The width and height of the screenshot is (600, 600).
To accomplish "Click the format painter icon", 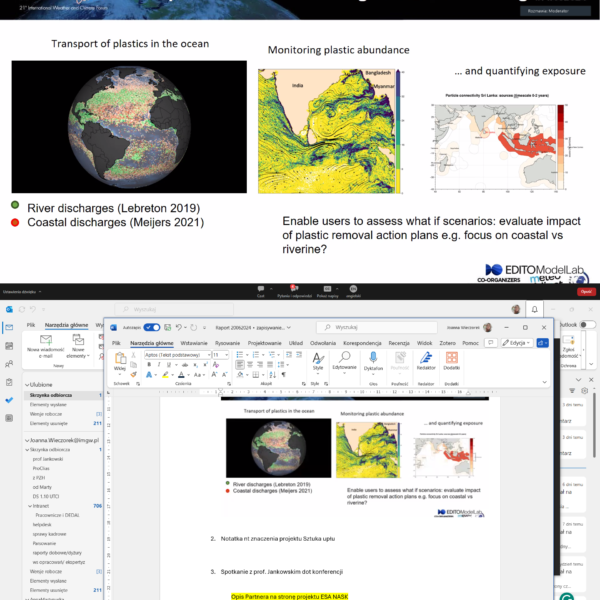I will click(x=134, y=375).
